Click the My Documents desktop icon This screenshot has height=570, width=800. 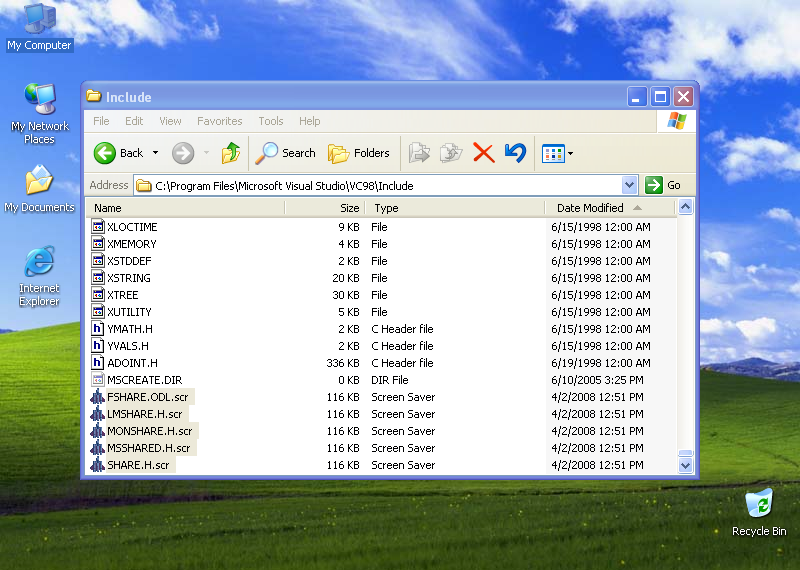pyautogui.click(x=39, y=180)
